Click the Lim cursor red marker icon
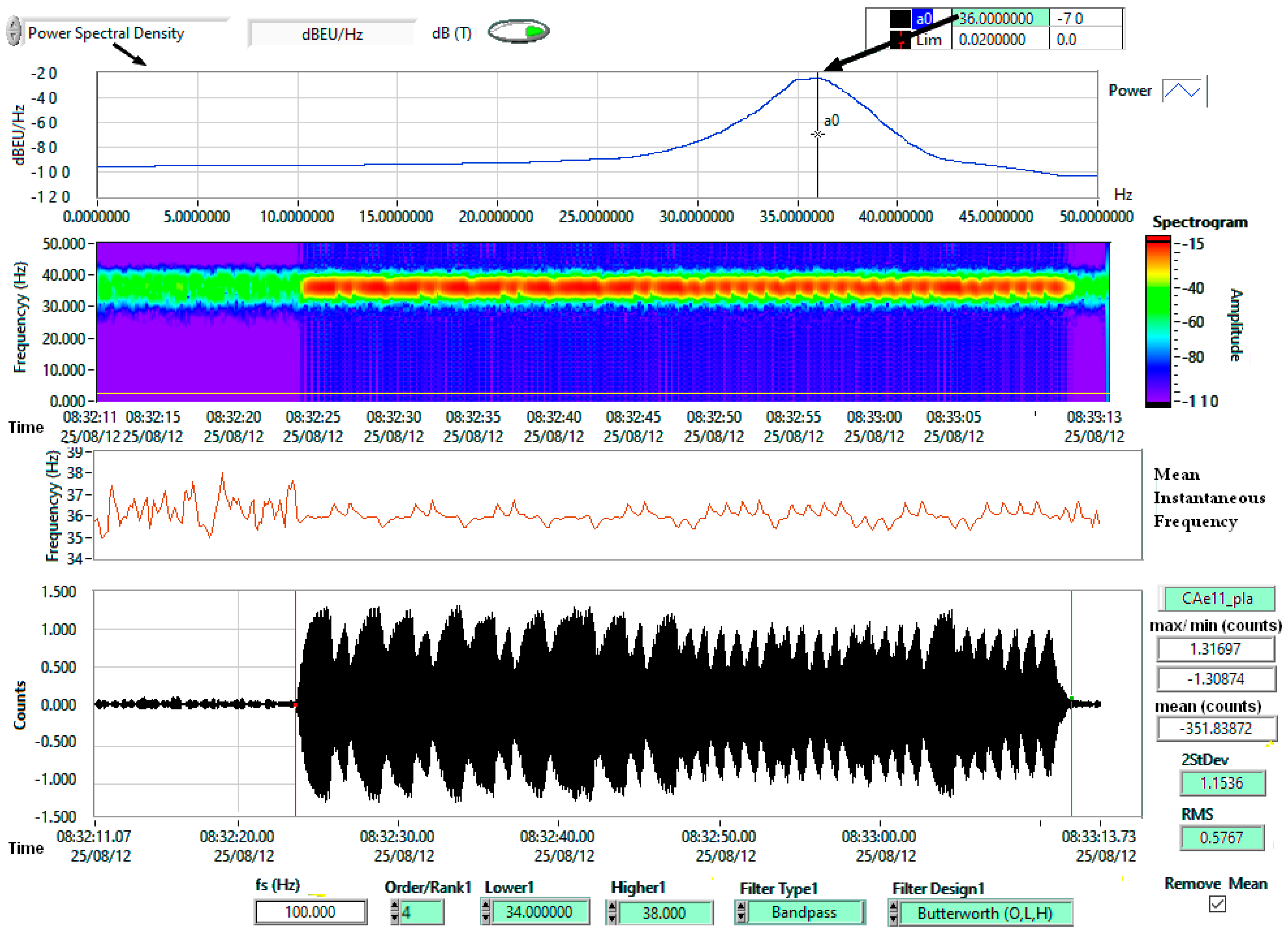 [901, 40]
